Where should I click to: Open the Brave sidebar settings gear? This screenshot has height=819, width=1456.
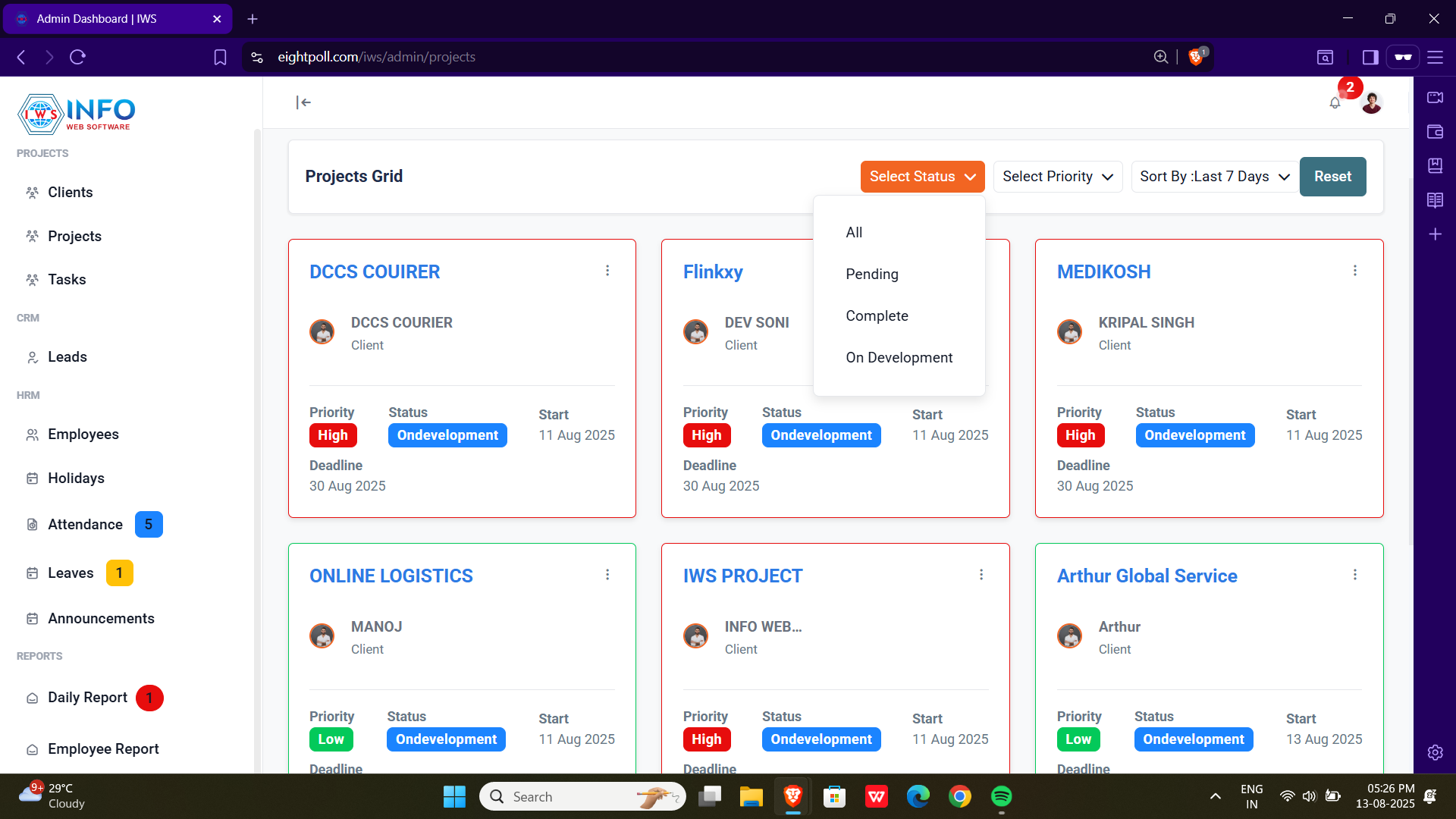pyautogui.click(x=1435, y=752)
